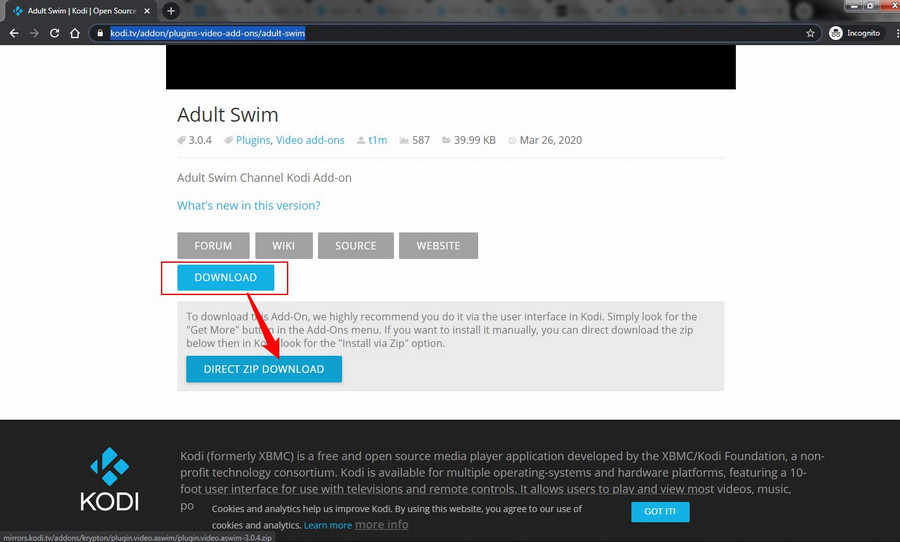Viewport: 900px width, 542px height.
Task: Click the 39.99 KB file size text
Action: coord(474,140)
